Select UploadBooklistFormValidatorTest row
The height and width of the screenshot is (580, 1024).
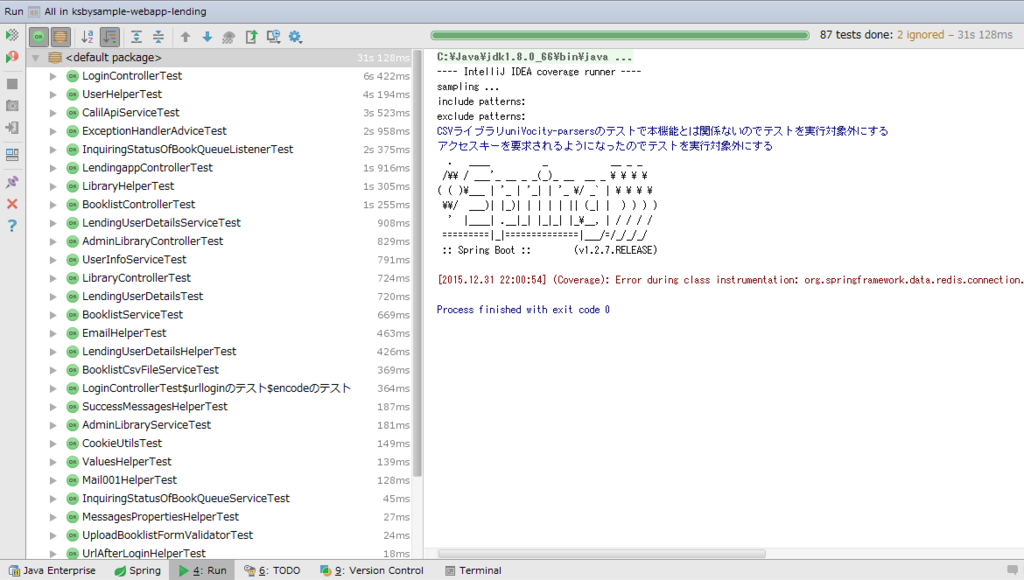click(x=221, y=535)
